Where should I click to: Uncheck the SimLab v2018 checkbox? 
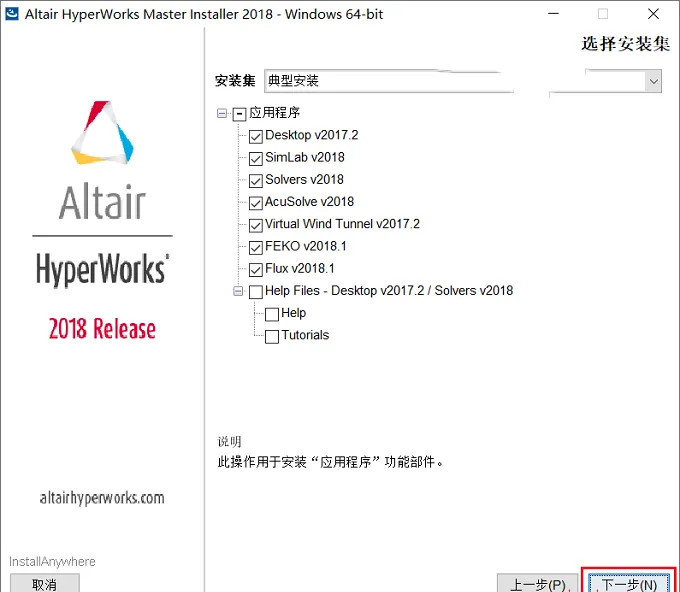(255, 159)
